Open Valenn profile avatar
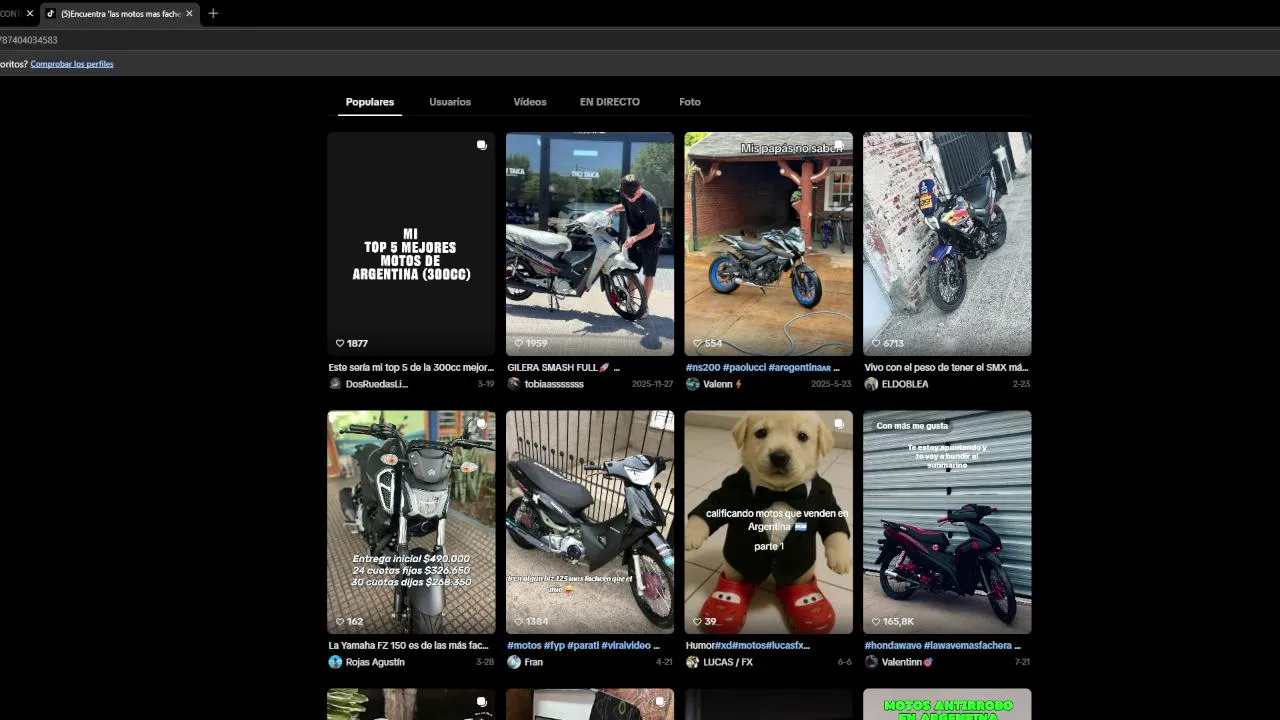1280x720 pixels. pyautogui.click(x=692, y=384)
